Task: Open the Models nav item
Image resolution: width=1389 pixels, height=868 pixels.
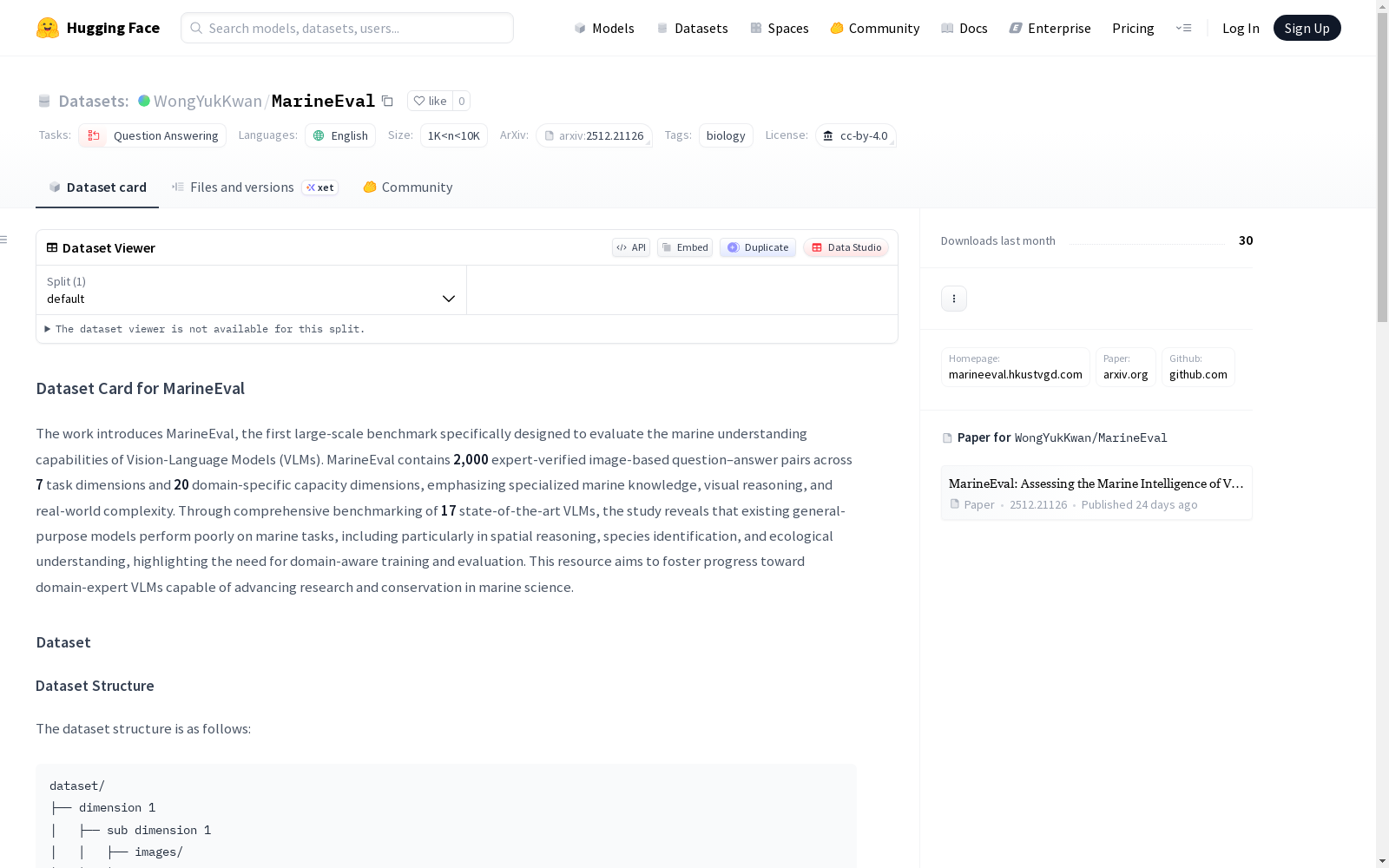Action: click(604, 28)
